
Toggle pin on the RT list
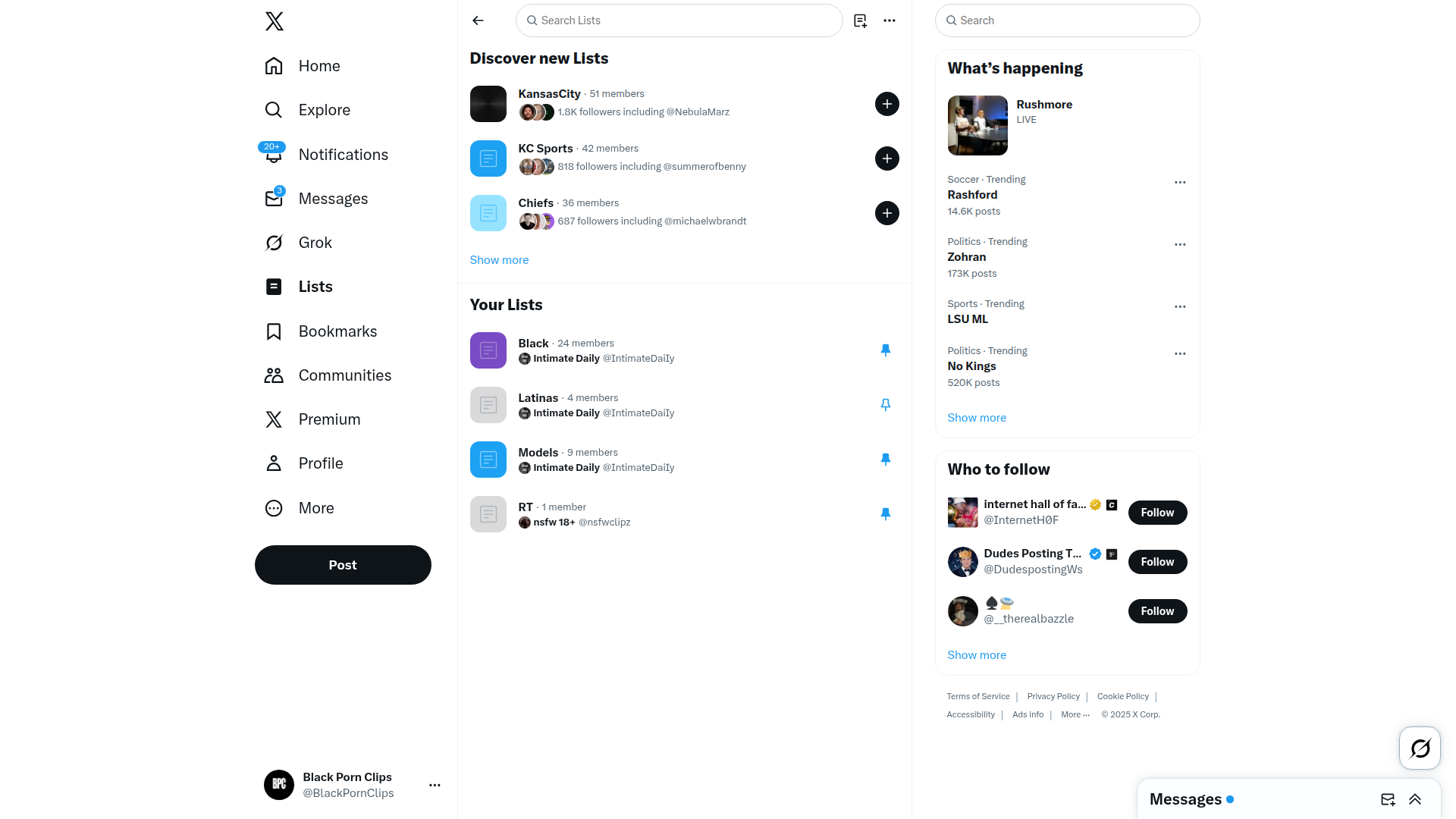point(885,514)
